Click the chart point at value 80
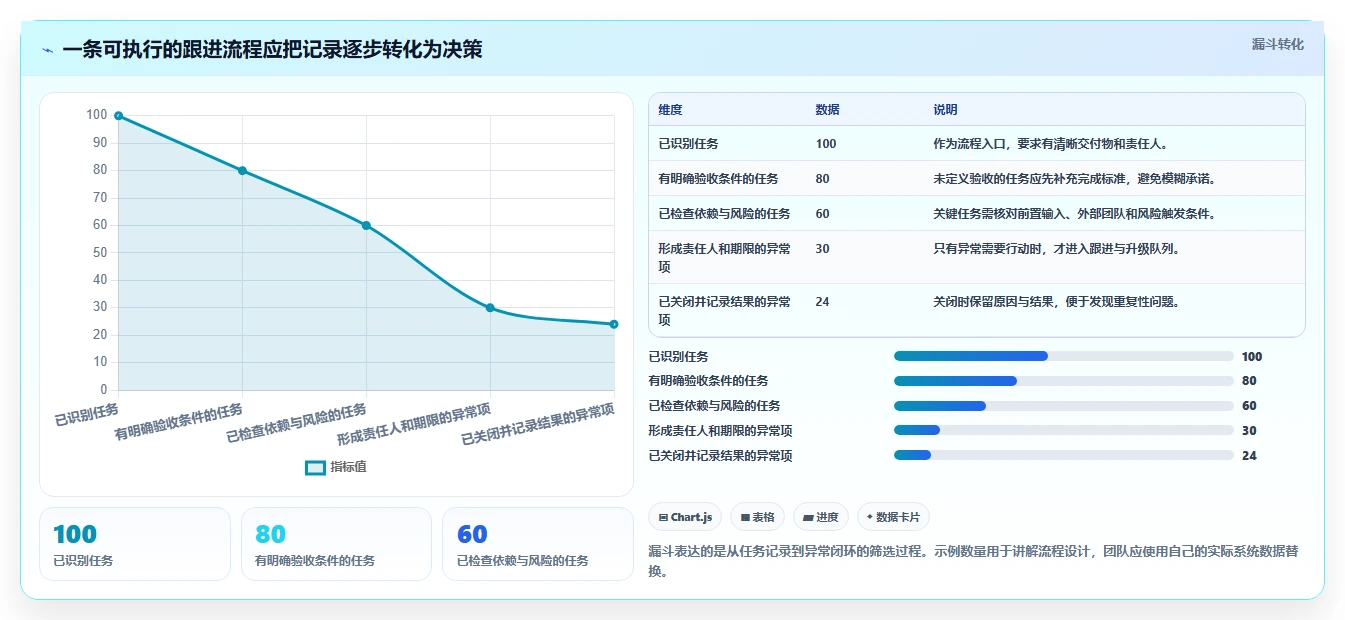 [x=242, y=171]
